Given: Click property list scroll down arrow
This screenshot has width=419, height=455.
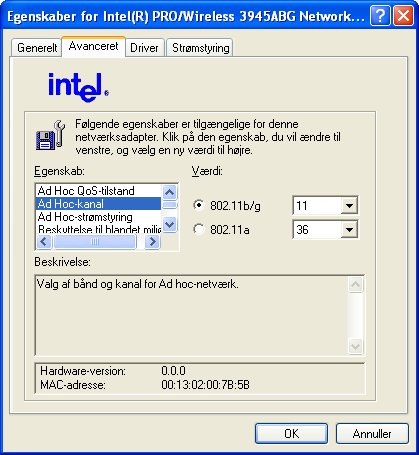Looking at the screenshot, I should click(x=170, y=225).
